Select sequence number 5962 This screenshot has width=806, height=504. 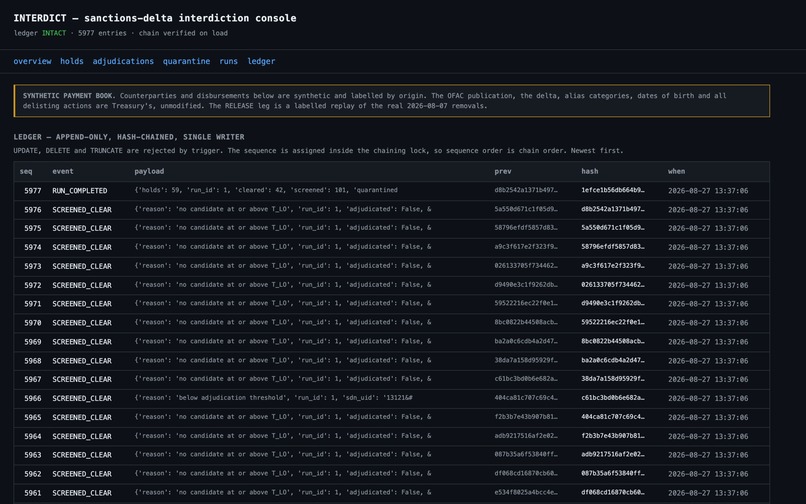point(32,474)
